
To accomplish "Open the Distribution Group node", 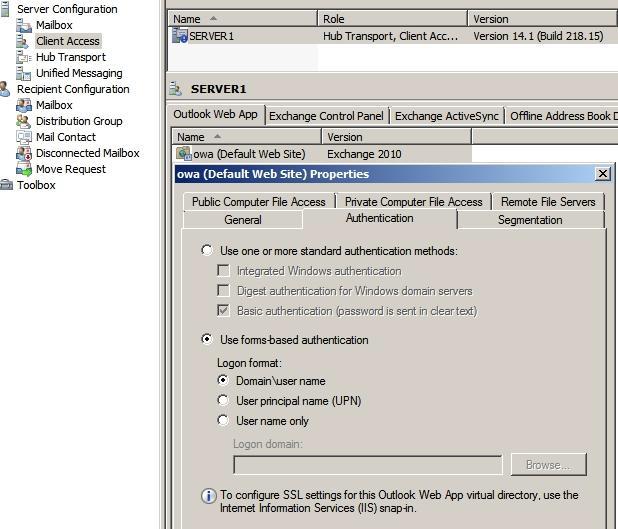I will (79, 121).
